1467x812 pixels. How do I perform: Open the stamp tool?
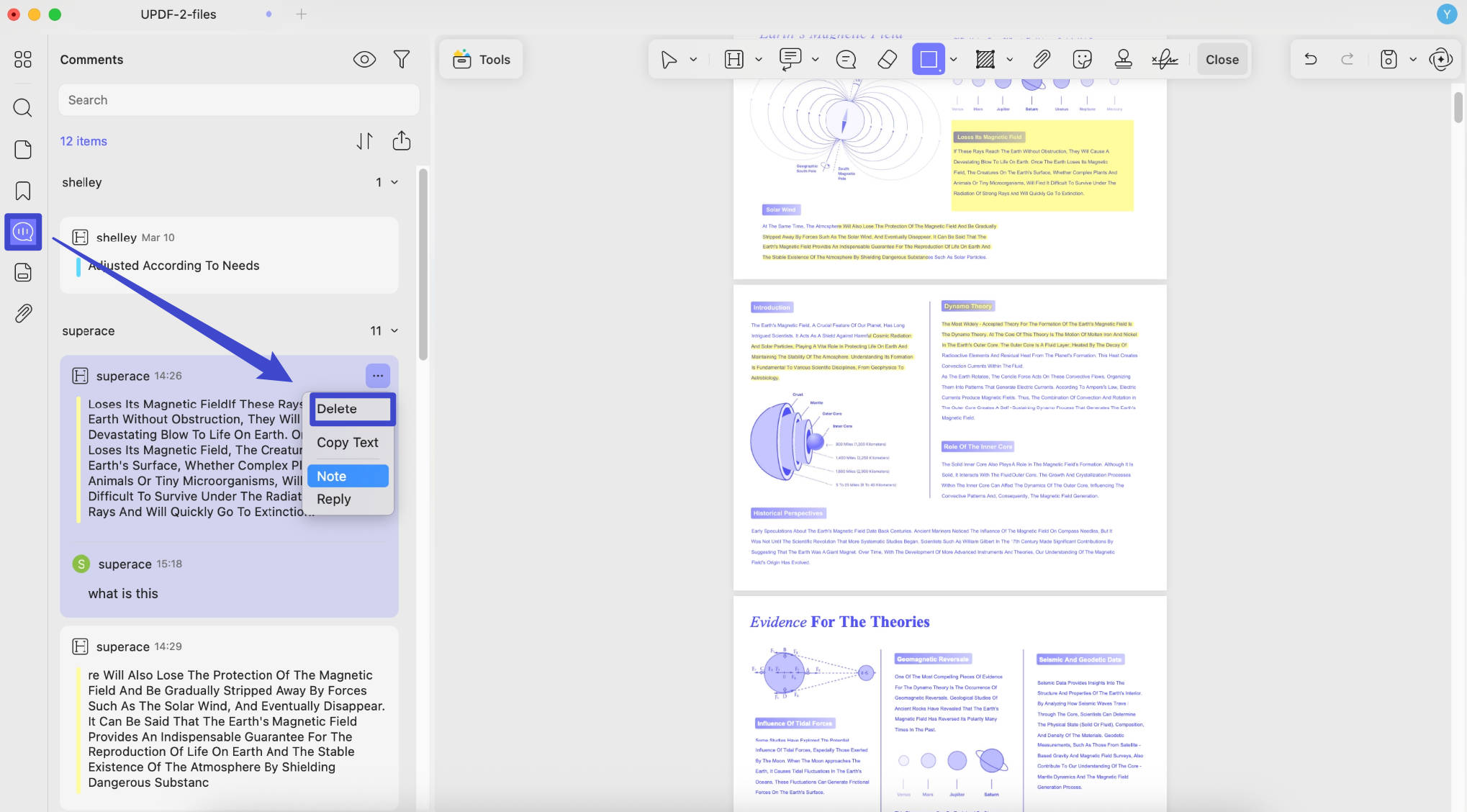[x=1123, y=60]
